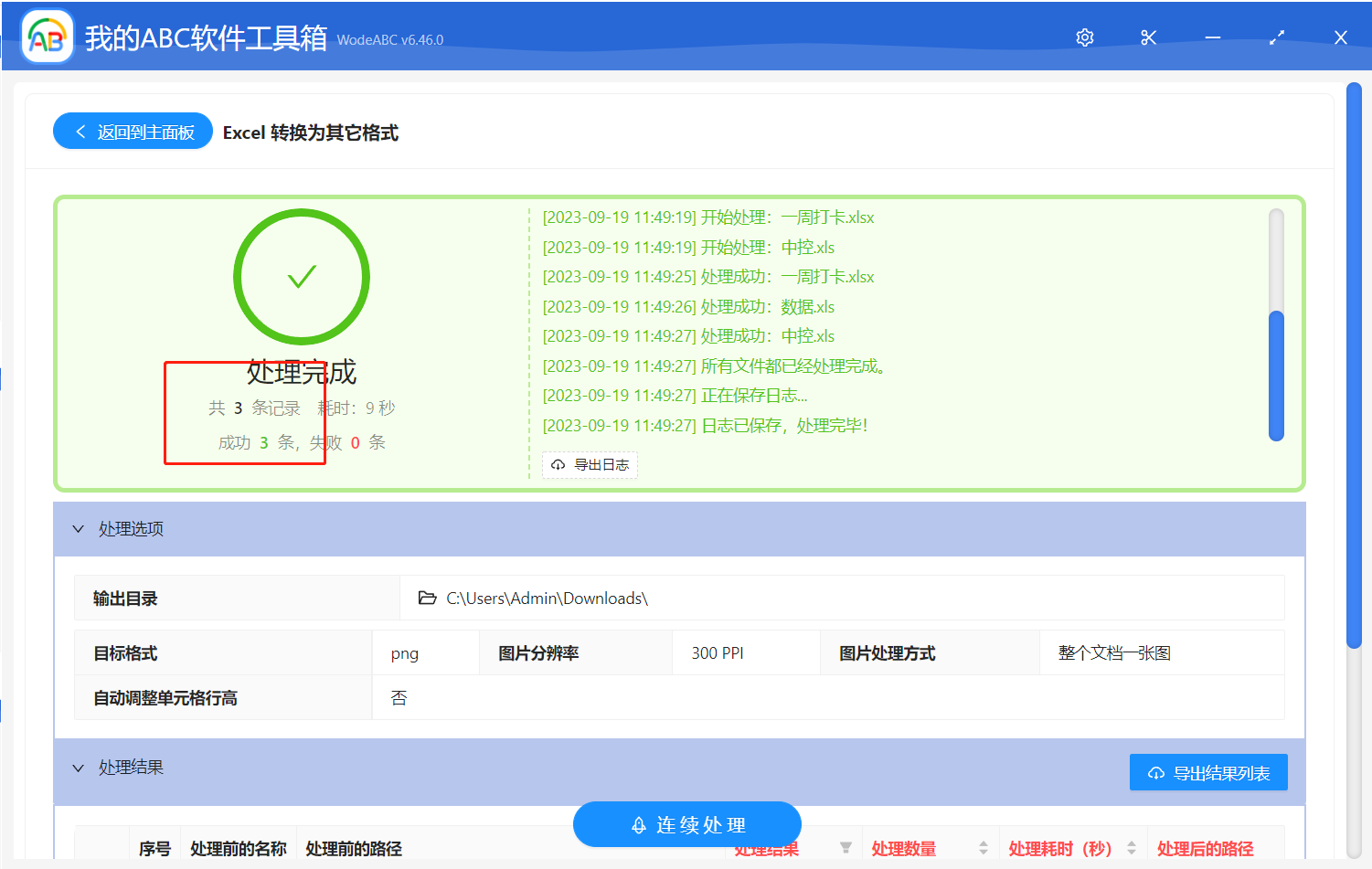Click the WodeABC logo icon
Image resolution: width=1372 pixels, height=869 pixels.
click(46, 37)
